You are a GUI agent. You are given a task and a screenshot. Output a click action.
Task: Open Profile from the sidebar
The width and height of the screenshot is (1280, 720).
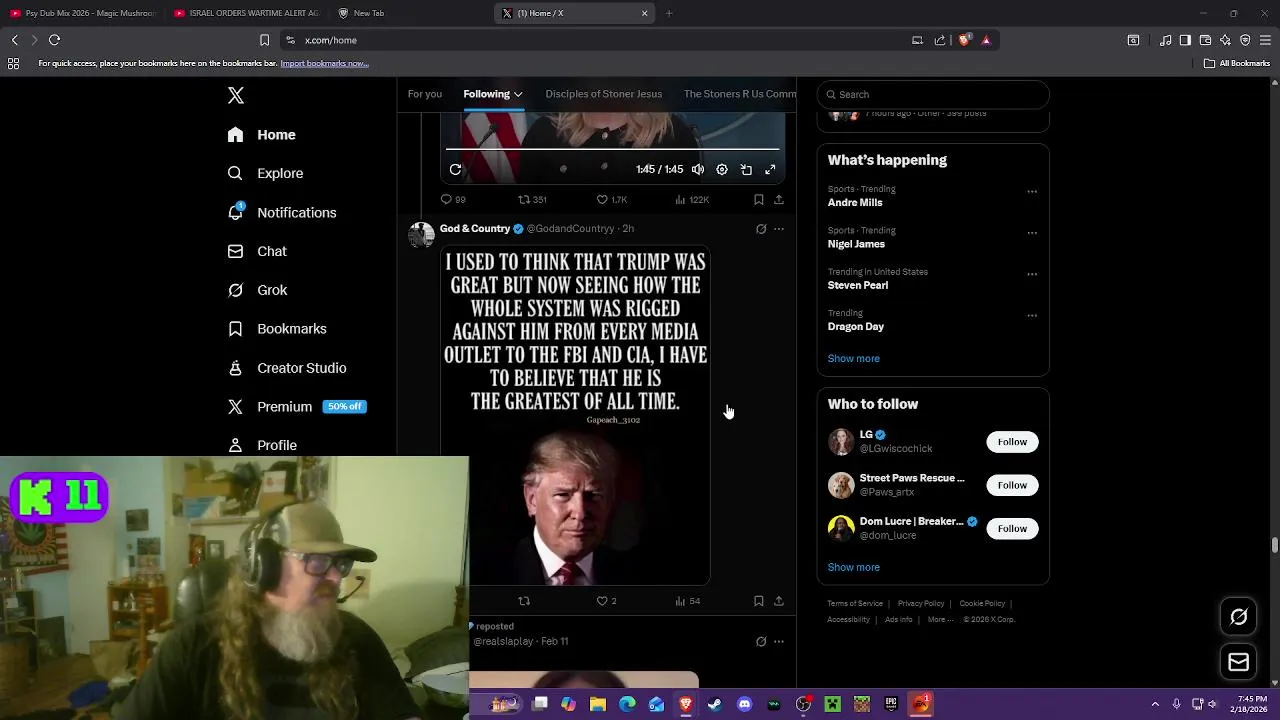click(x=262, y=445)
